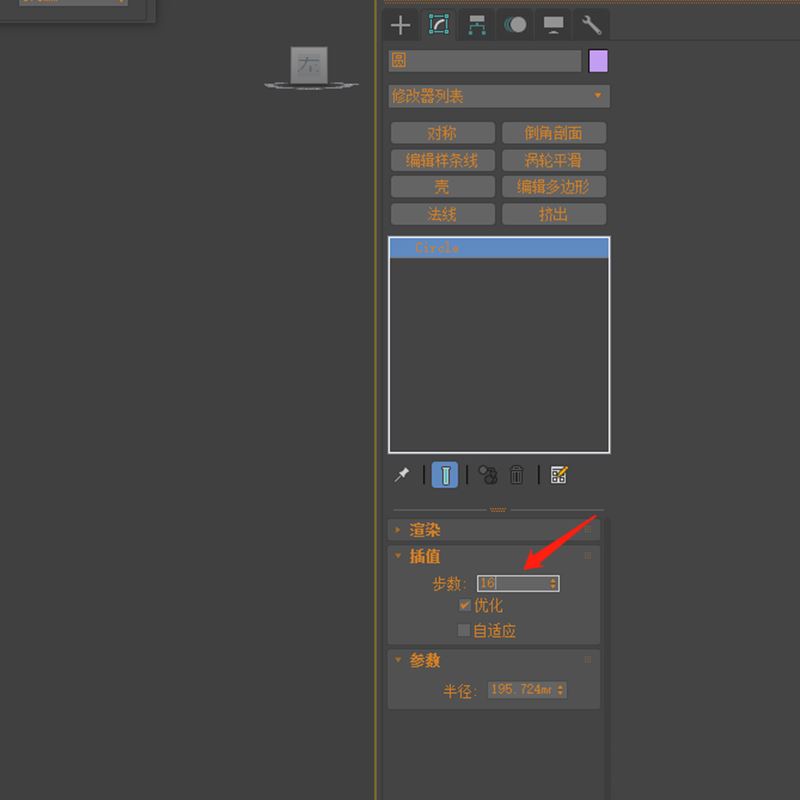Open the 修改器列表 dropdown
This screenshot has height=800, width=800.
498,97
